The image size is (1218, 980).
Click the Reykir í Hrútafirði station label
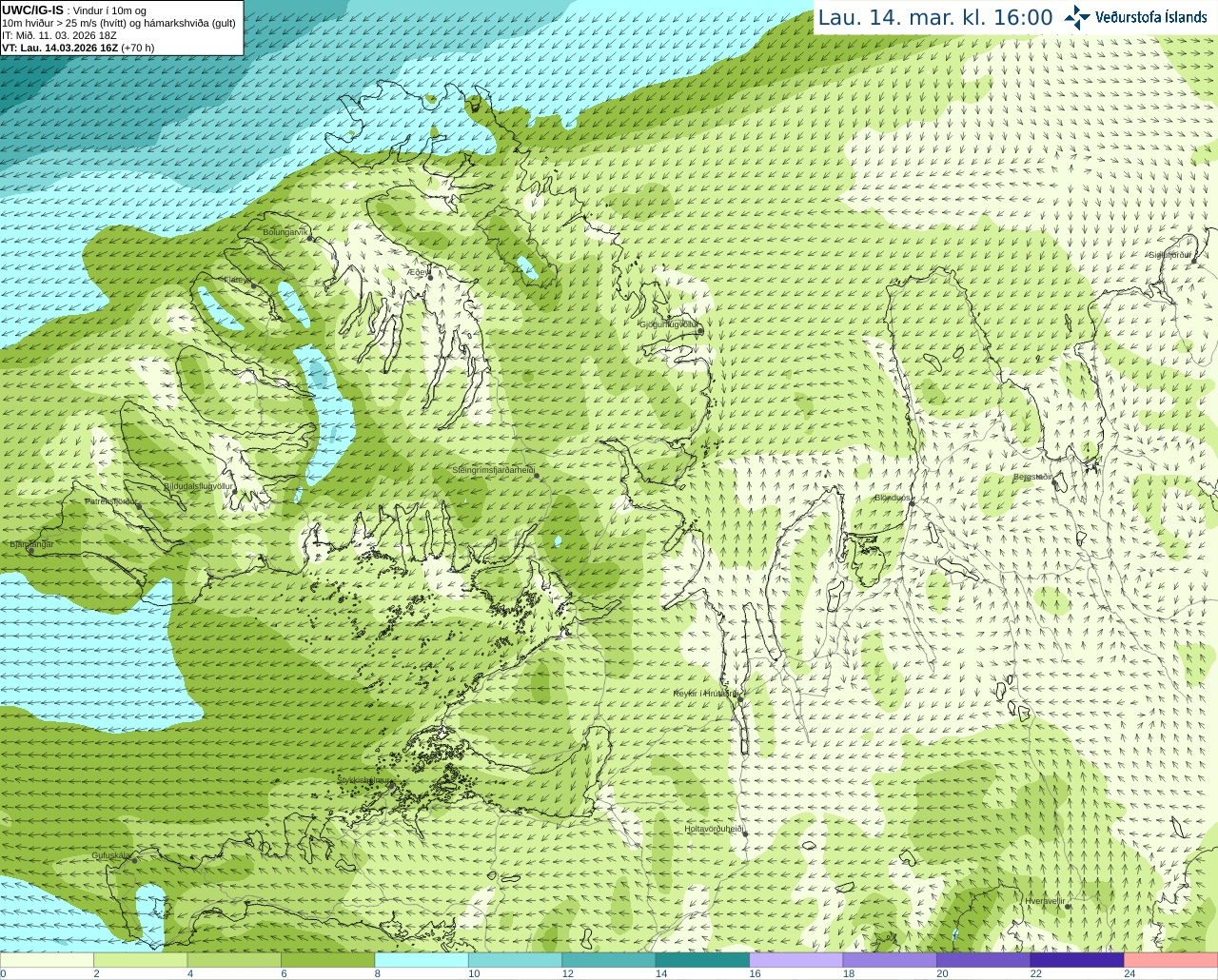tap(705, 694)
